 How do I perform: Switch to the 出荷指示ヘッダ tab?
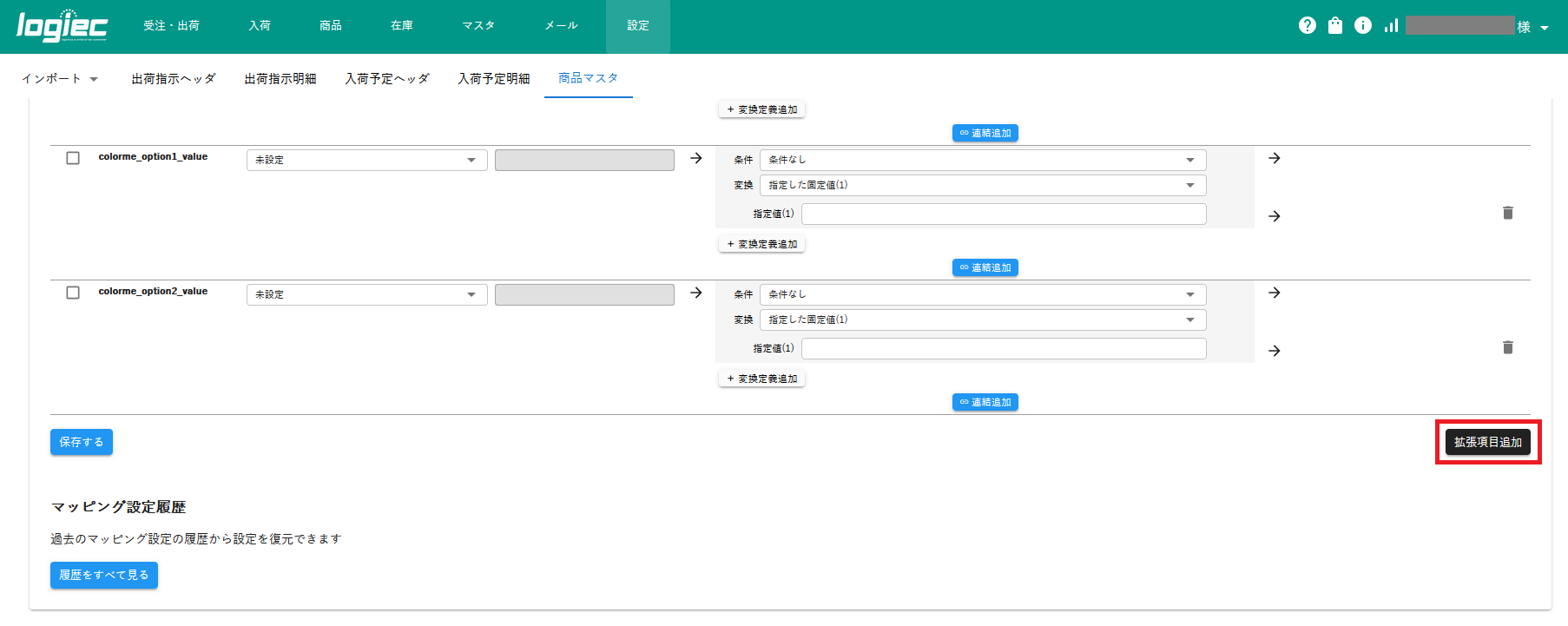point(174,79)
